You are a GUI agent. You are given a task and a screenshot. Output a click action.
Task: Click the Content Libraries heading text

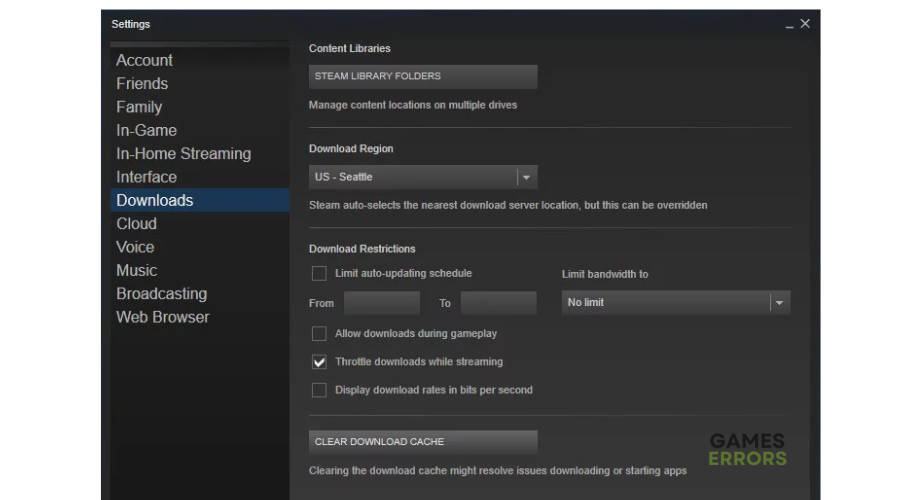pyautogui.click(x=350, y=49)
